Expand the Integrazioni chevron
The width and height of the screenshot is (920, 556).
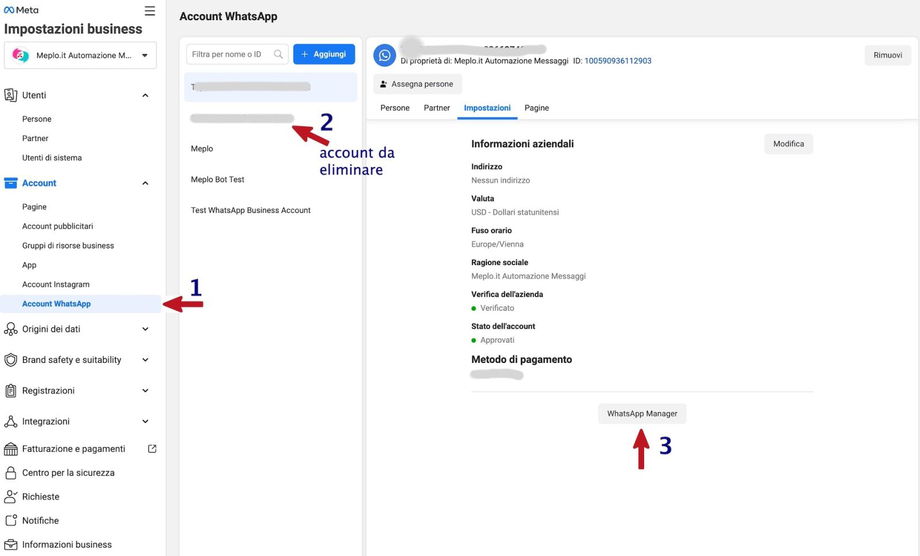click(x=145, y=421)
